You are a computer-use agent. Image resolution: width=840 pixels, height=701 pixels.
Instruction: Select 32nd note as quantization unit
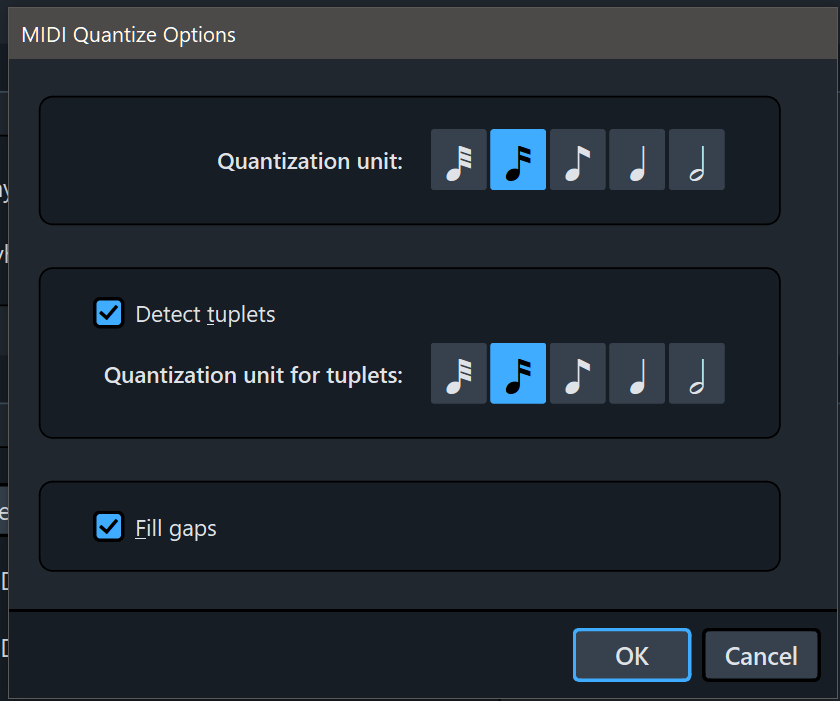pos(459,160)
